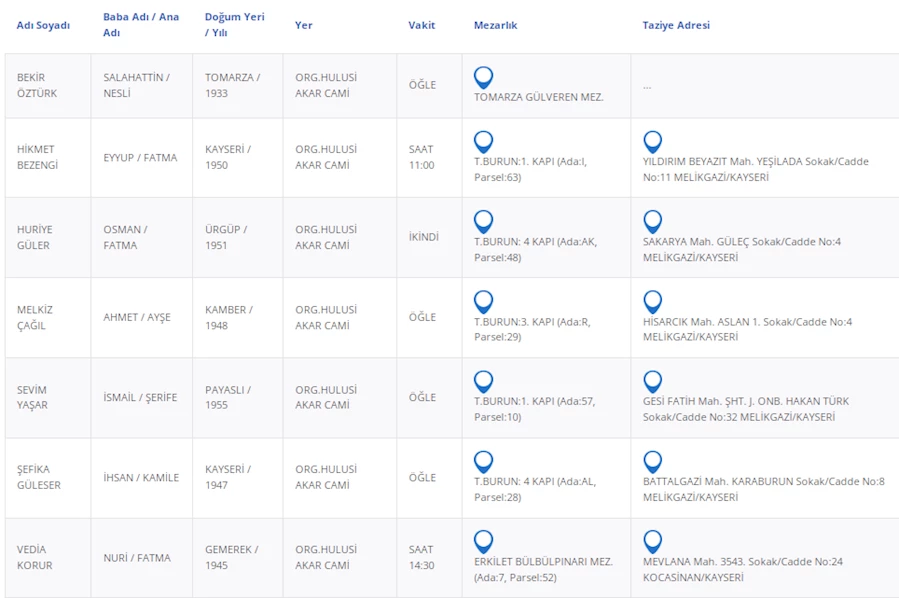Screen dimensions: 899x598
Task: Select the Mezarlık column header
Action: 495,25
